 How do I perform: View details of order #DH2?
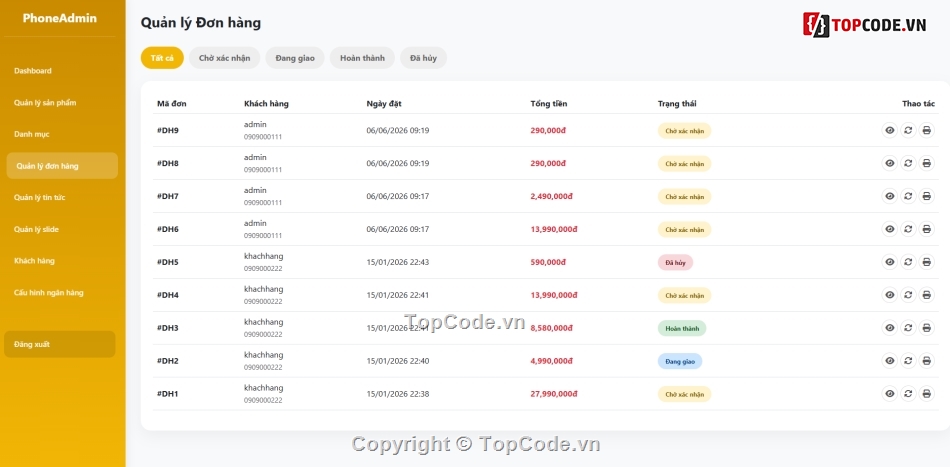pyautogui.click(x=889, y=361)
